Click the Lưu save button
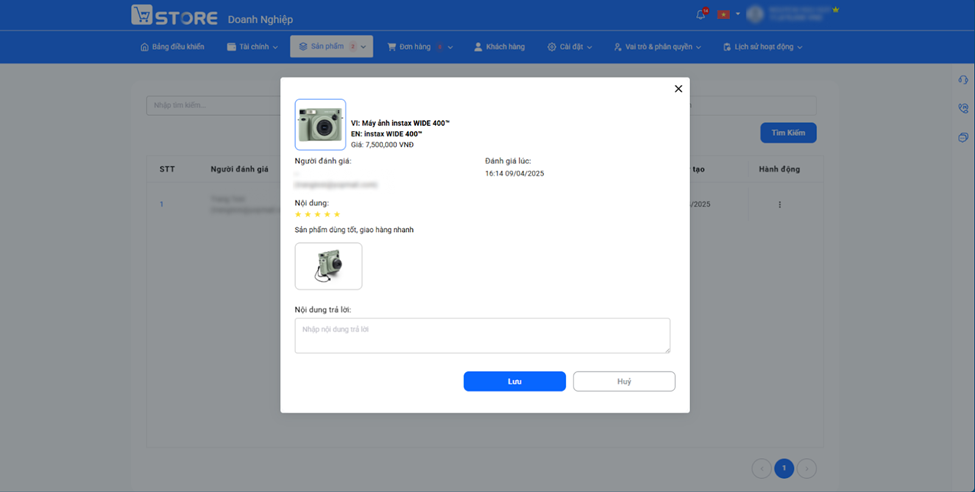Screen dimensions: 975x492 [x=514, y=381]
